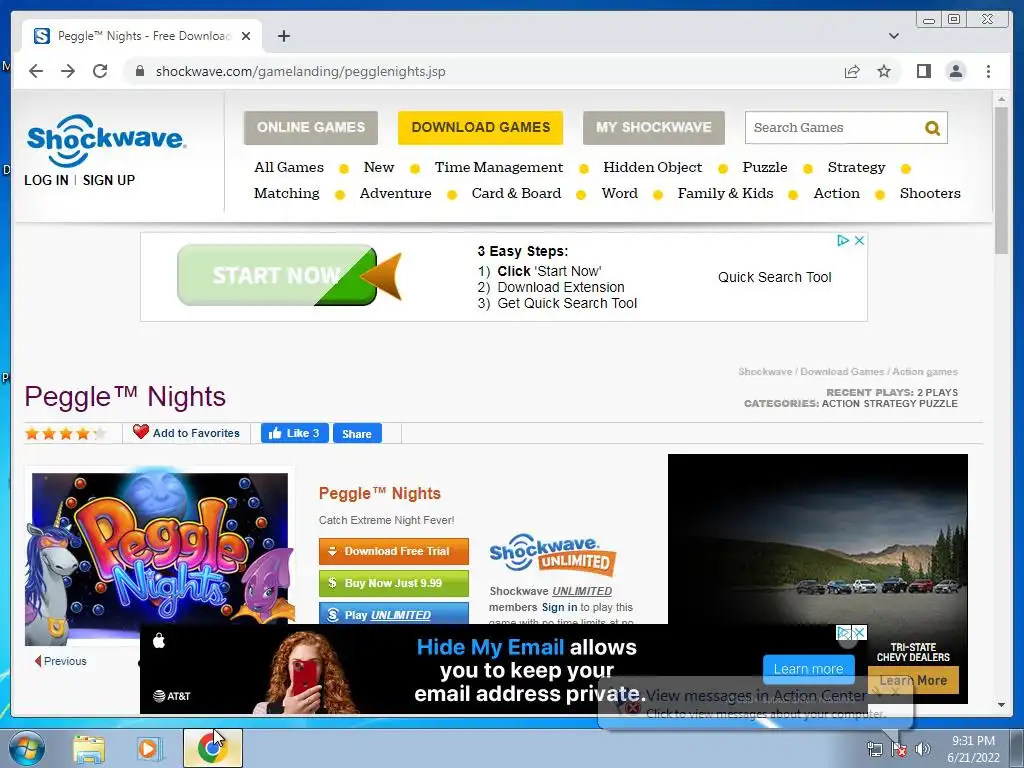1024x768 pixels.
Task: Bookmark the page with star icon
Action: pyautogui.click(x=884, y=71)
